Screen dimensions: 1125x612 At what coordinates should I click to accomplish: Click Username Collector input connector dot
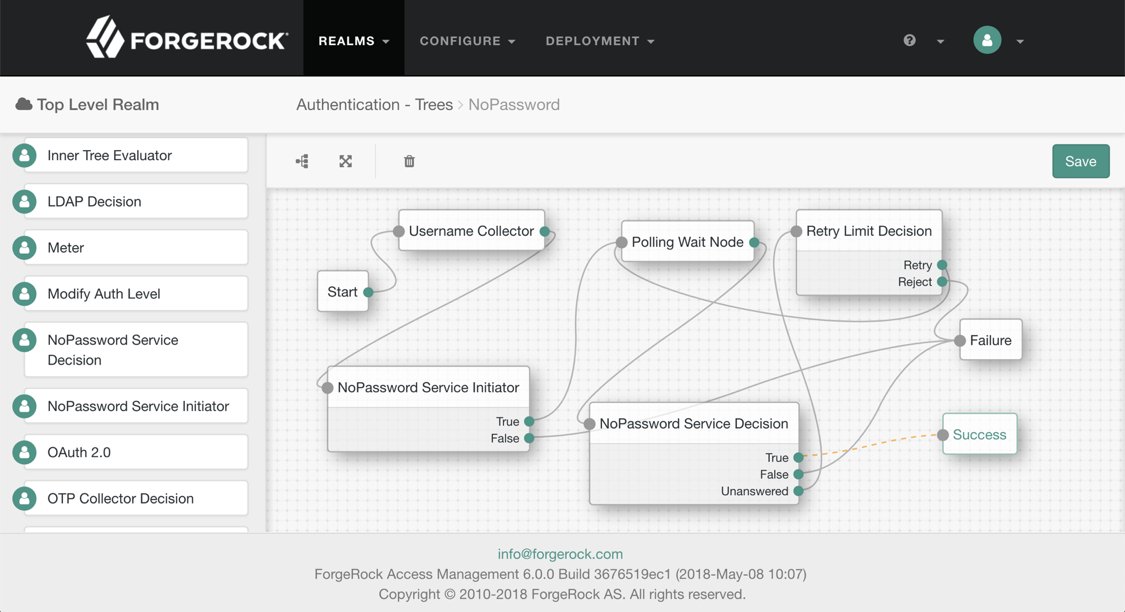pos(399,231)
